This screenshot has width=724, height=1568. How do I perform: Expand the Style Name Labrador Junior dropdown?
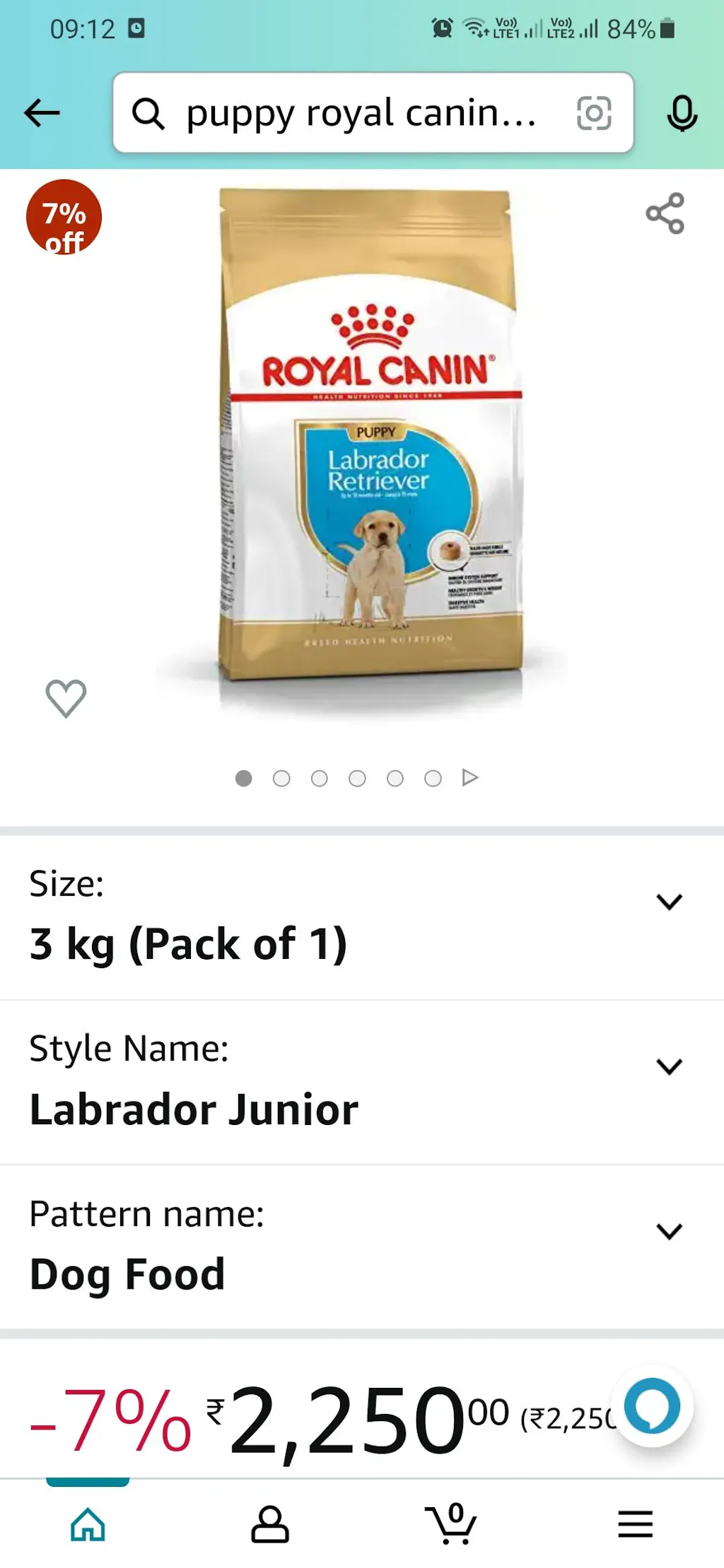point(362,1082)
